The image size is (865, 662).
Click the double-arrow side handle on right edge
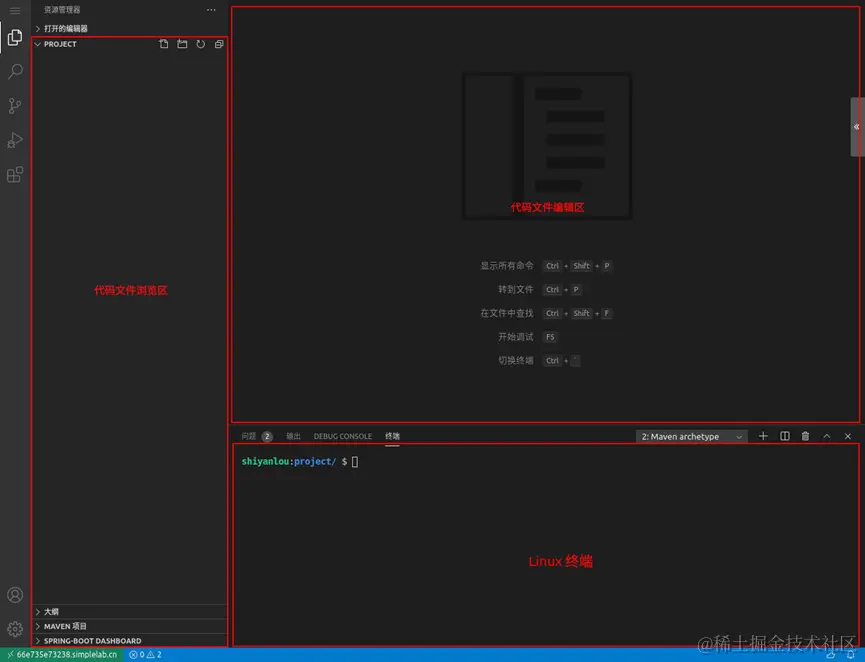pos(857,127)
